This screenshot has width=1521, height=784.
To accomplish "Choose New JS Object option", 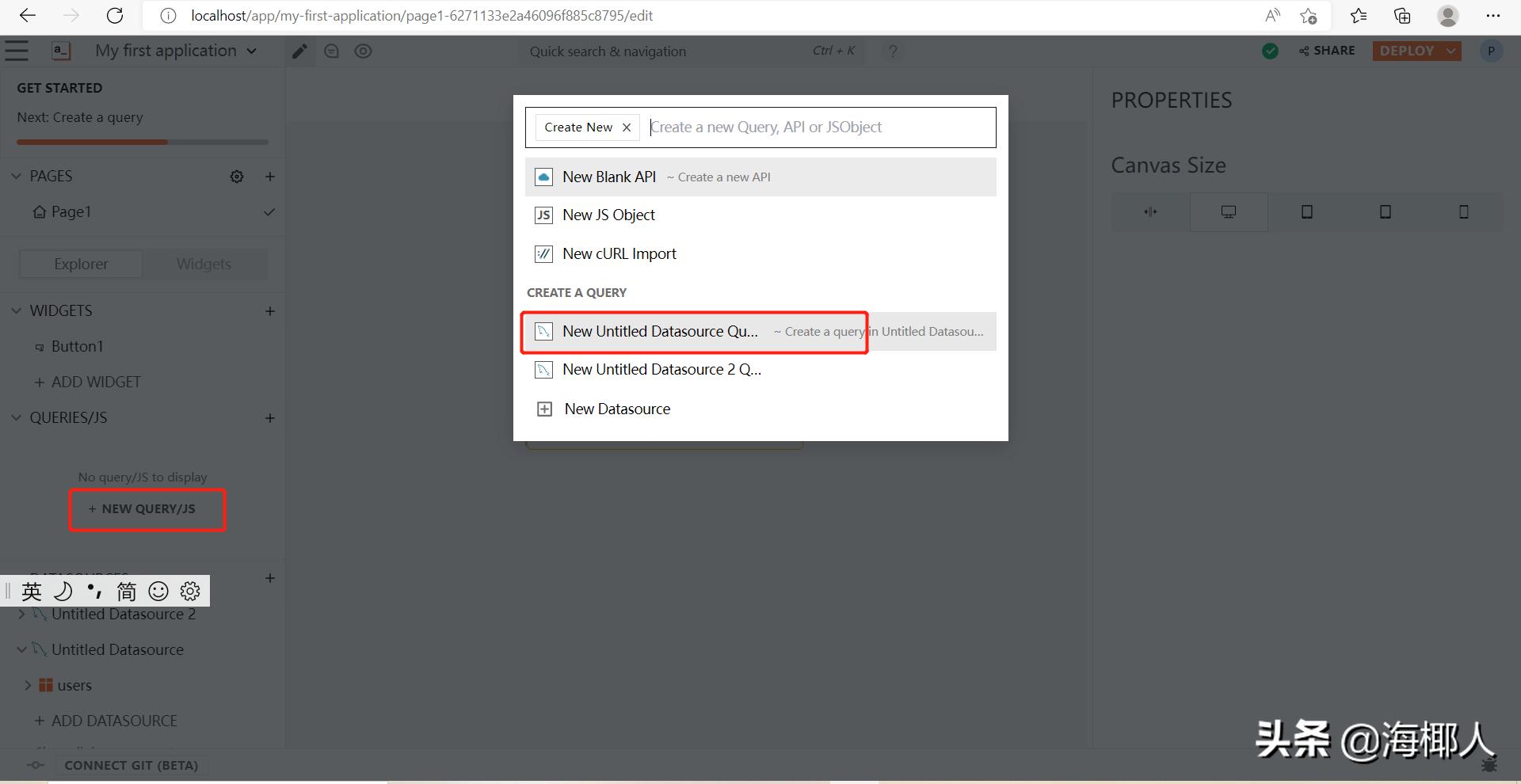I will coord(760,215).
